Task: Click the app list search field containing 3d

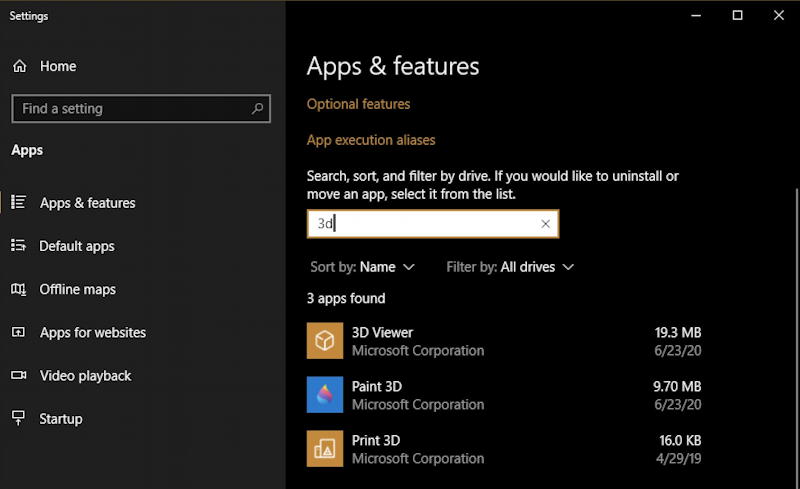Action: point(433,224)
